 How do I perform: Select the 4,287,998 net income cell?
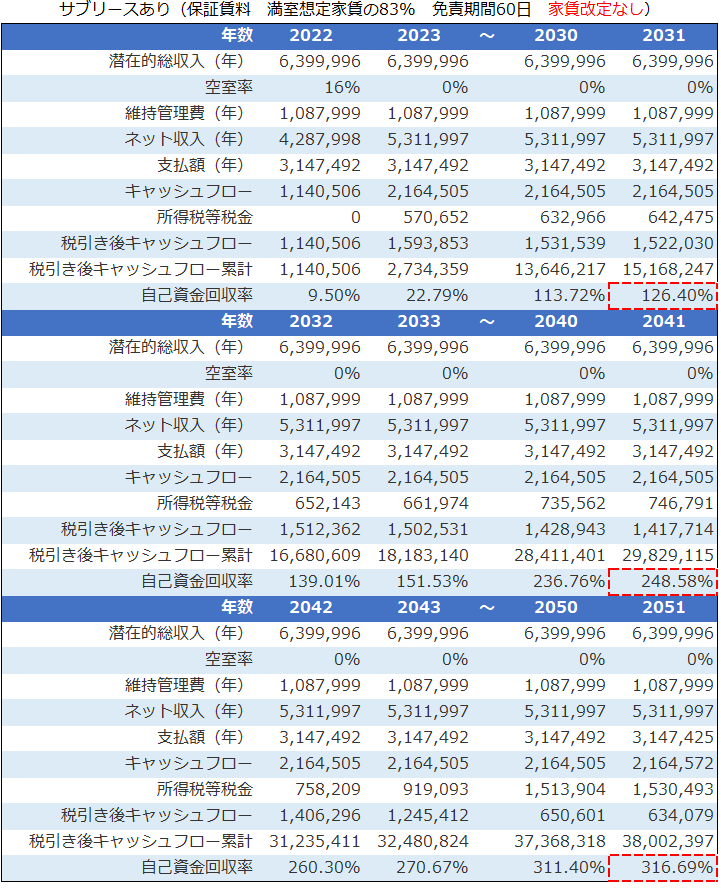click(x=320, y=140)
